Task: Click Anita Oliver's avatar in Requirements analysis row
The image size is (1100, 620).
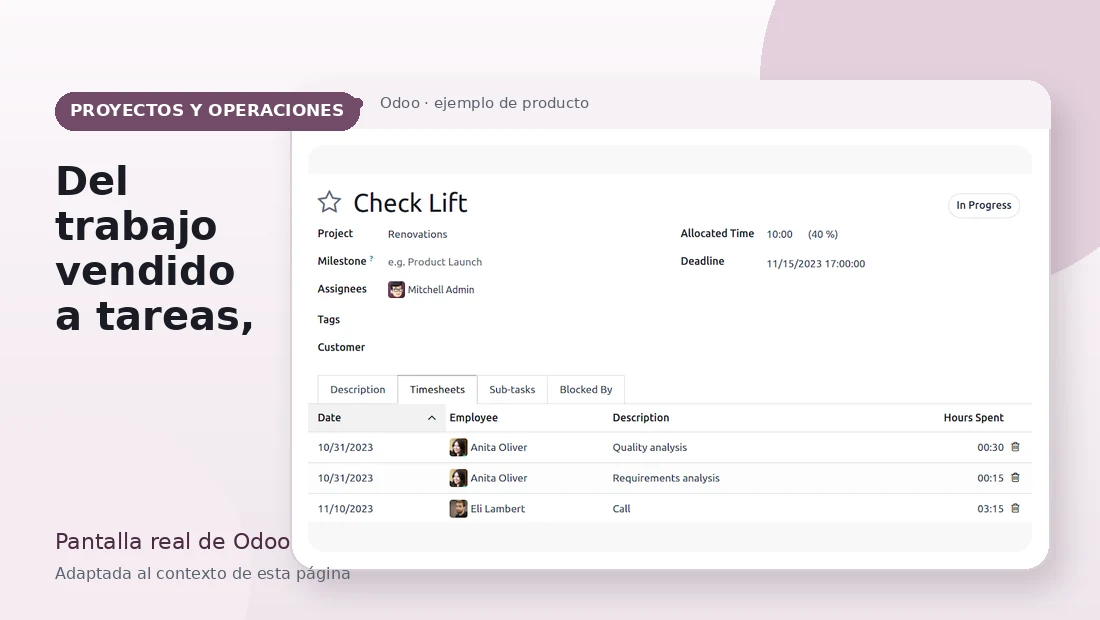Action: (x=458, y=478)
